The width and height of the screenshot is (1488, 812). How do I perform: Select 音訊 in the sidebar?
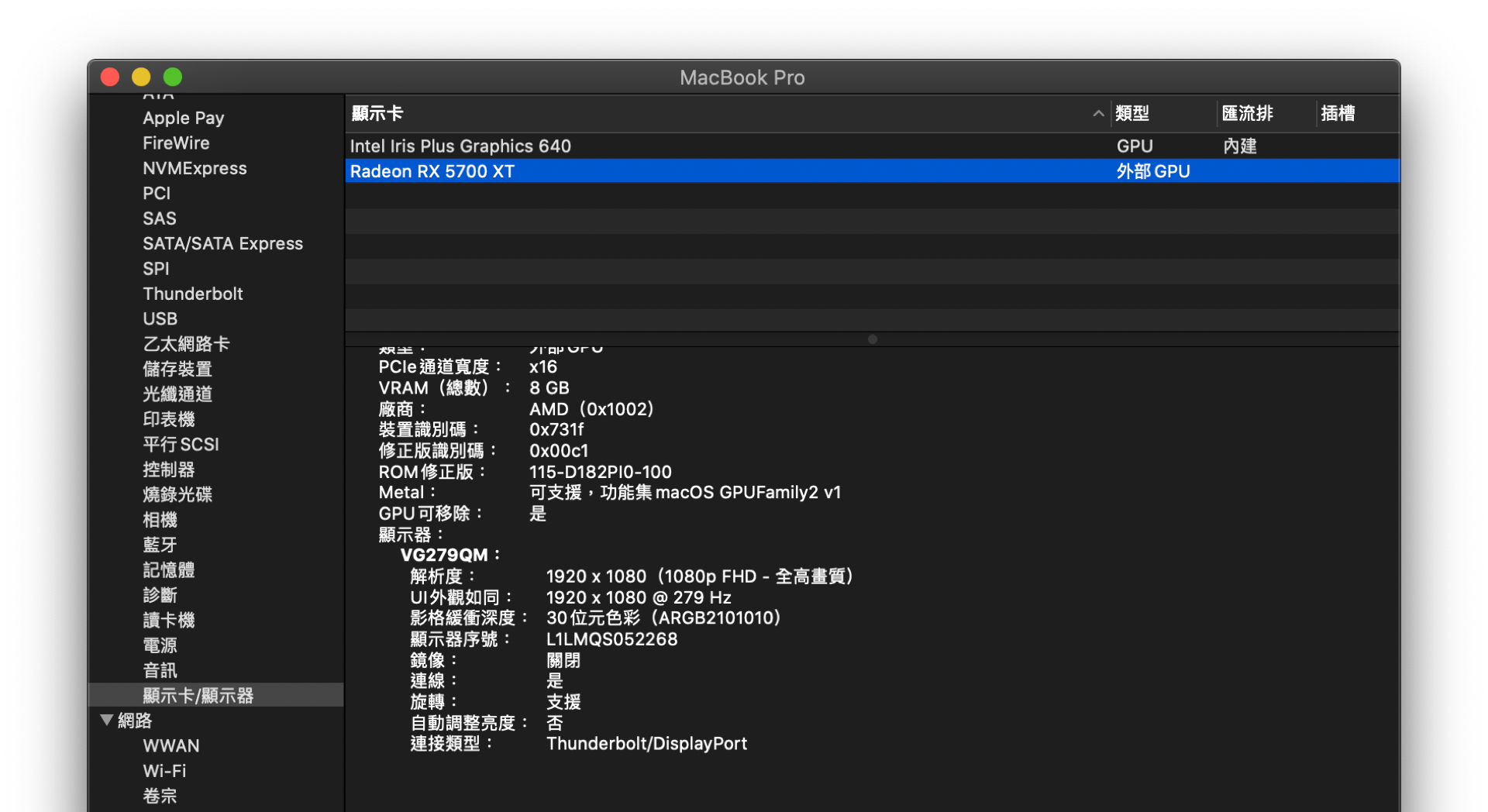coord(160,670)
